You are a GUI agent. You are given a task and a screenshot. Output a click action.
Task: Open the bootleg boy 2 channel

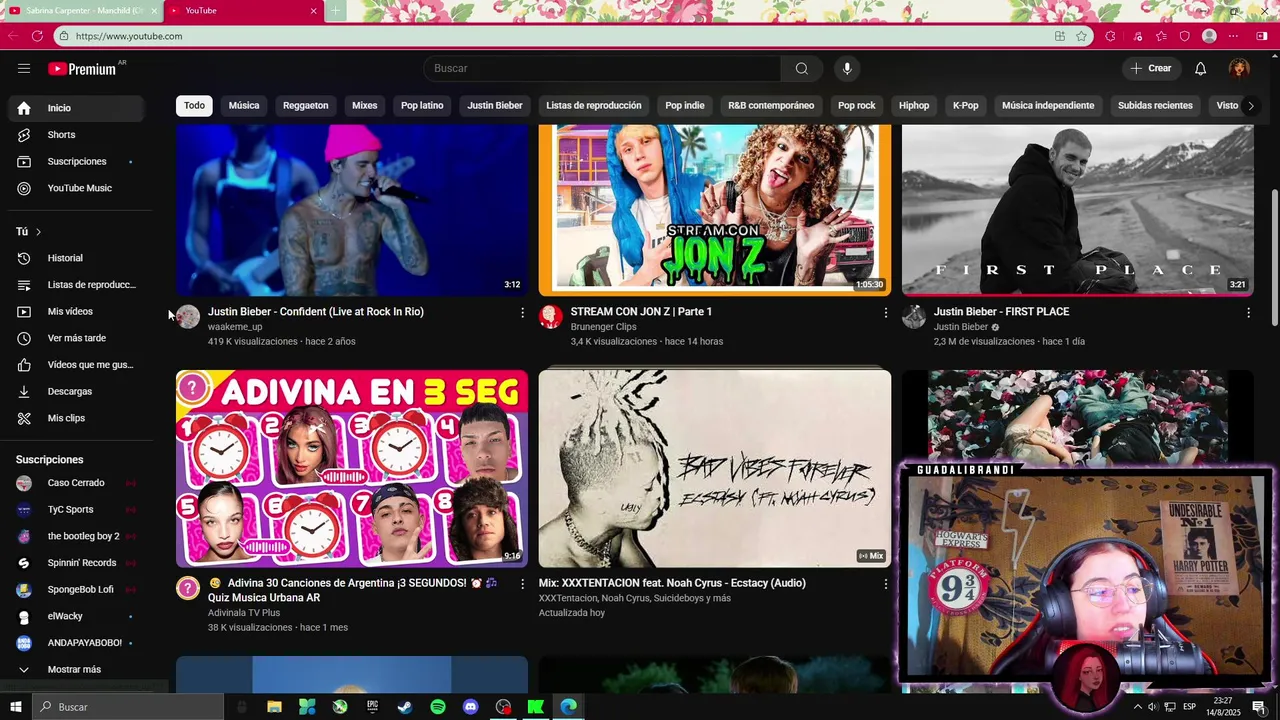76,536
